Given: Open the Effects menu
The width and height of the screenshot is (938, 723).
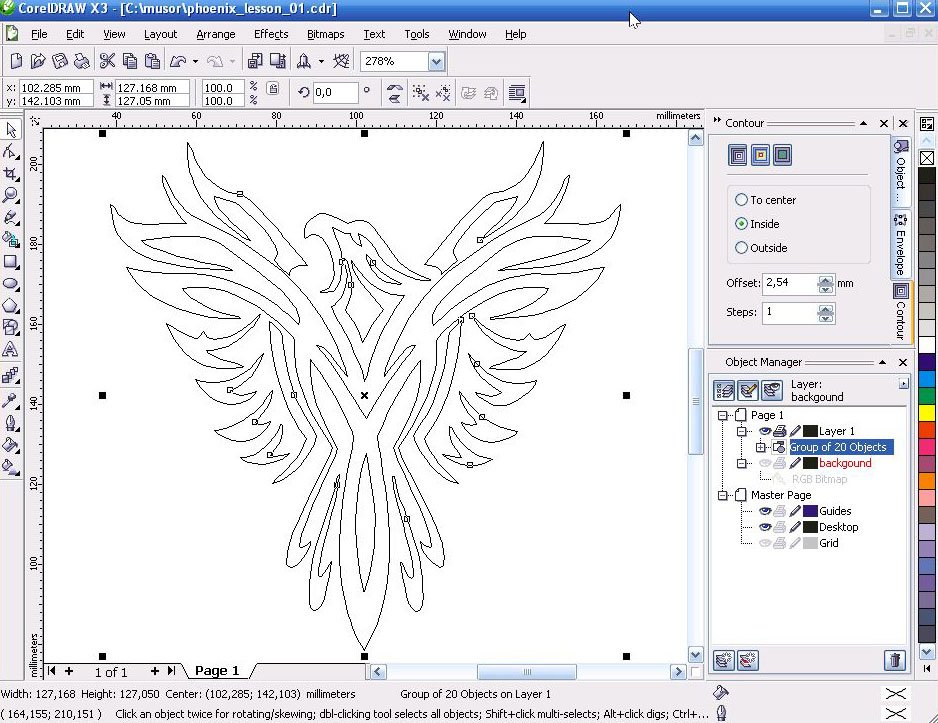Looking at the screenshot, I should [271, 34].
